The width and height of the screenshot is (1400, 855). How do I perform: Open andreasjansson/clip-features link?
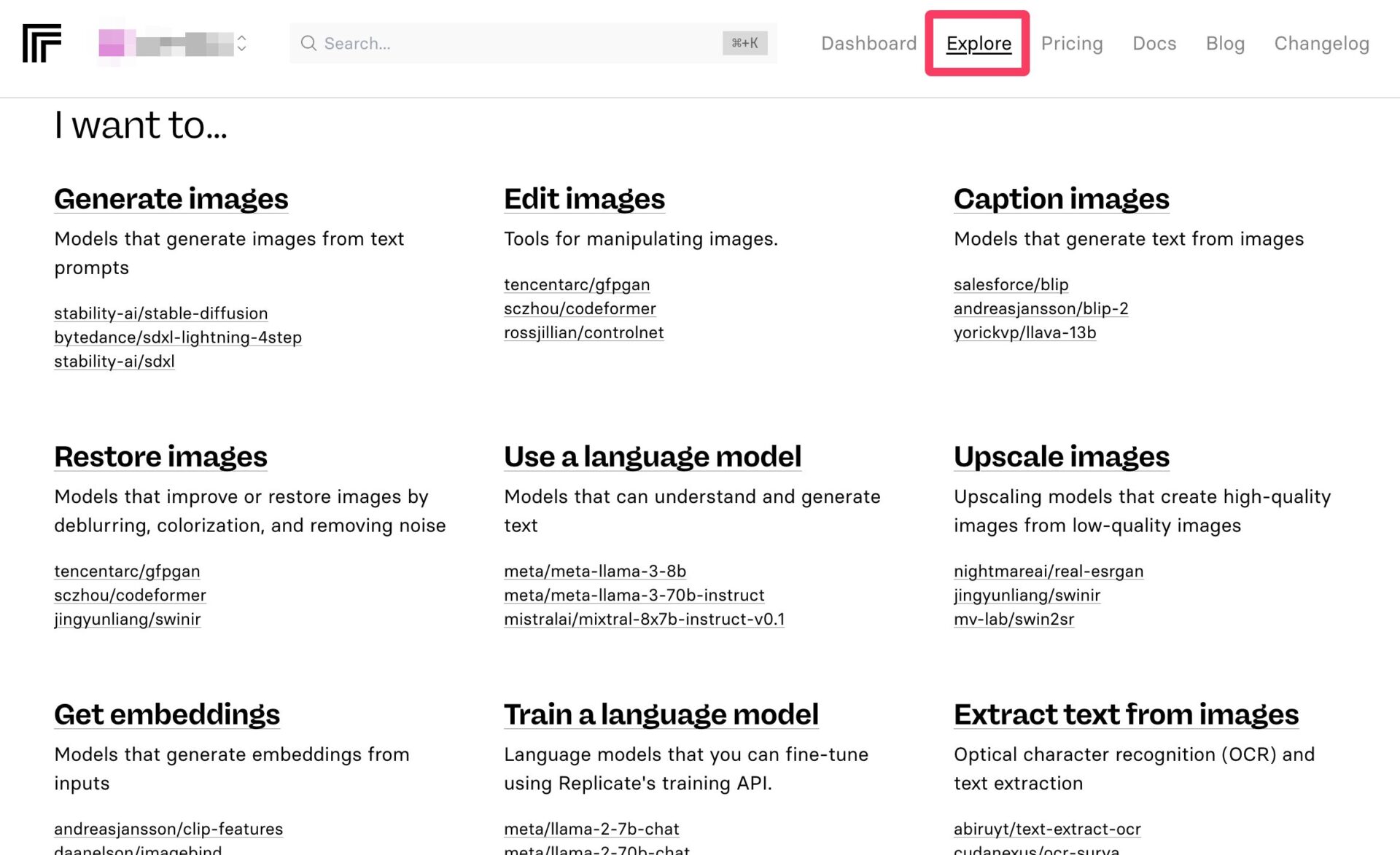168,829
